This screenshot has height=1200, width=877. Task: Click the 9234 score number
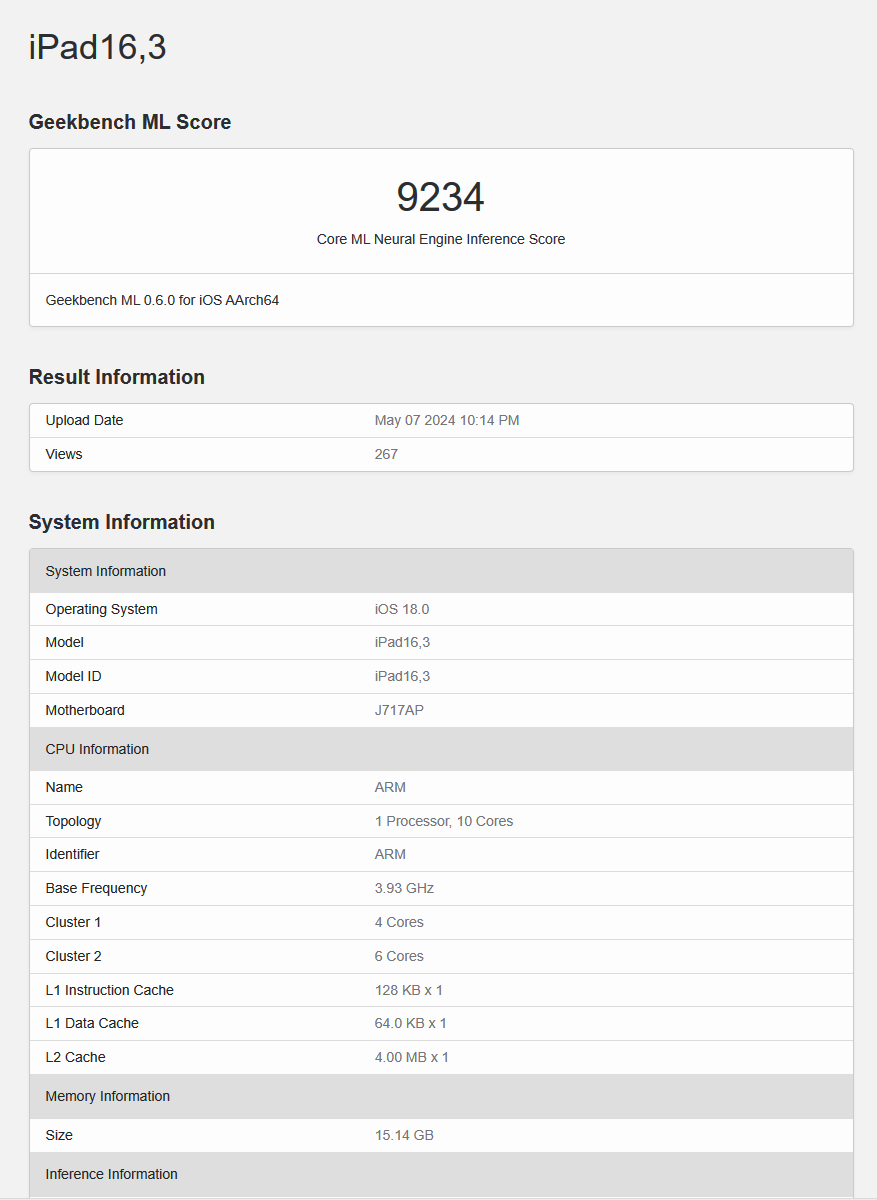click(440, 197)
